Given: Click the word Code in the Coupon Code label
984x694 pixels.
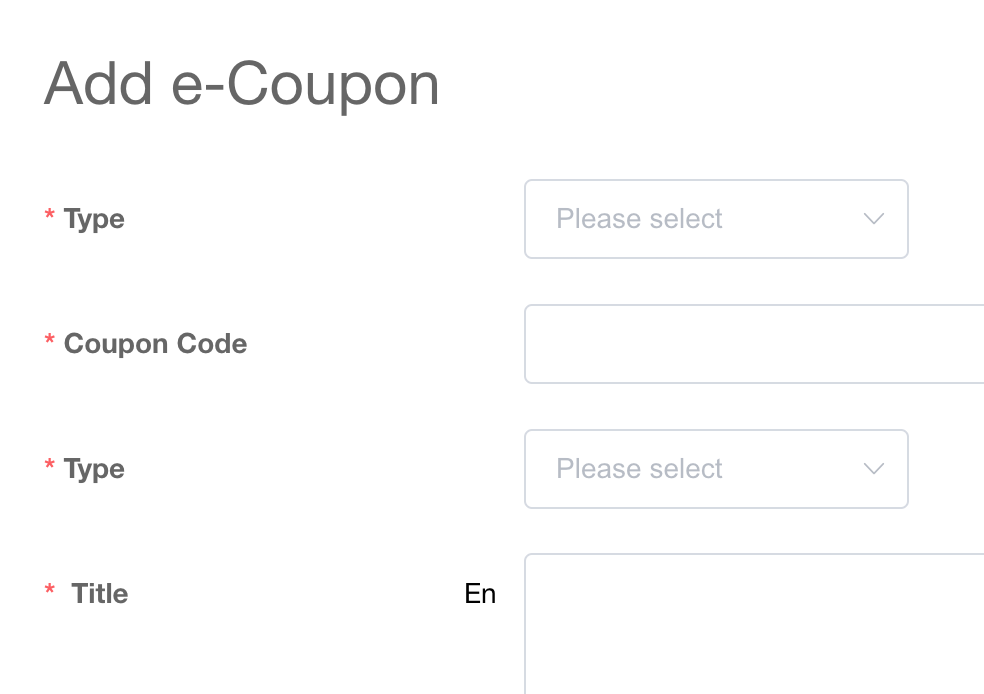Looking at the screenshot, I should click(212, 344).
